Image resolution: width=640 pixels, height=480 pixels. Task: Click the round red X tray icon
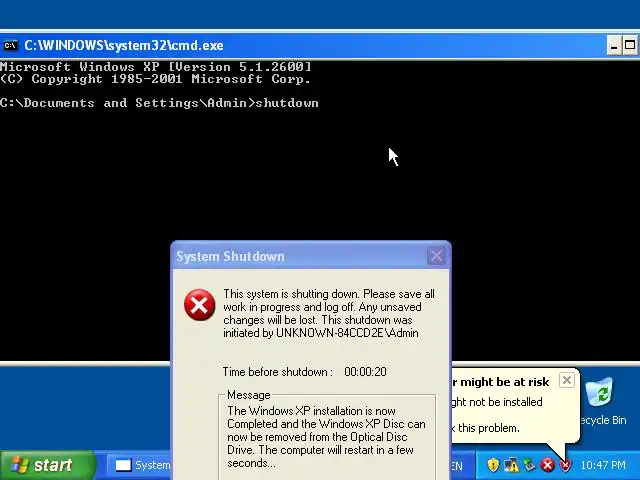click(548, 464)
